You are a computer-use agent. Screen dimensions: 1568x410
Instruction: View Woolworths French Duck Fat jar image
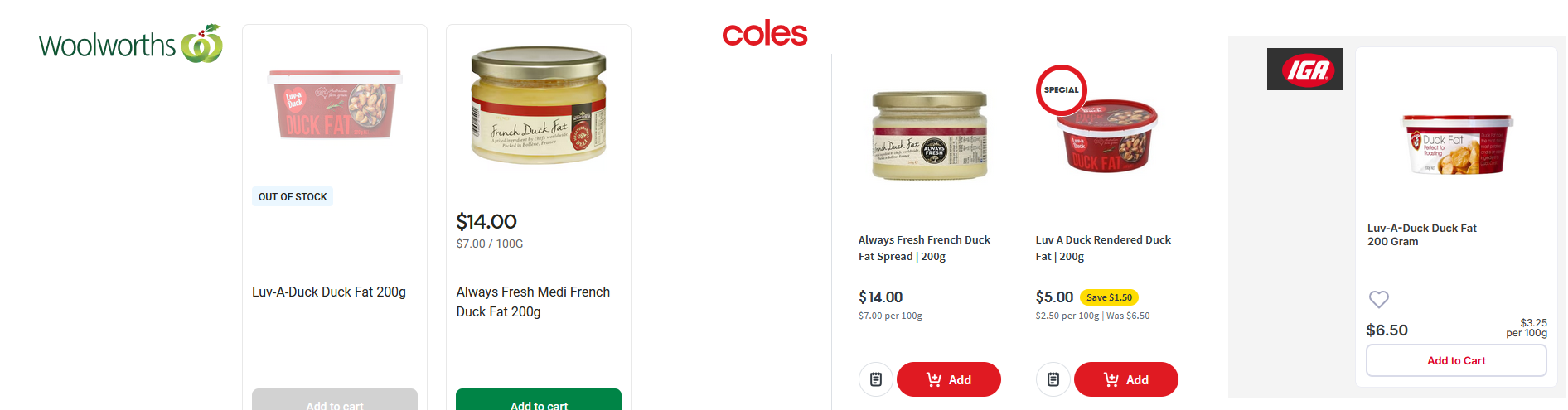point(539,105)
